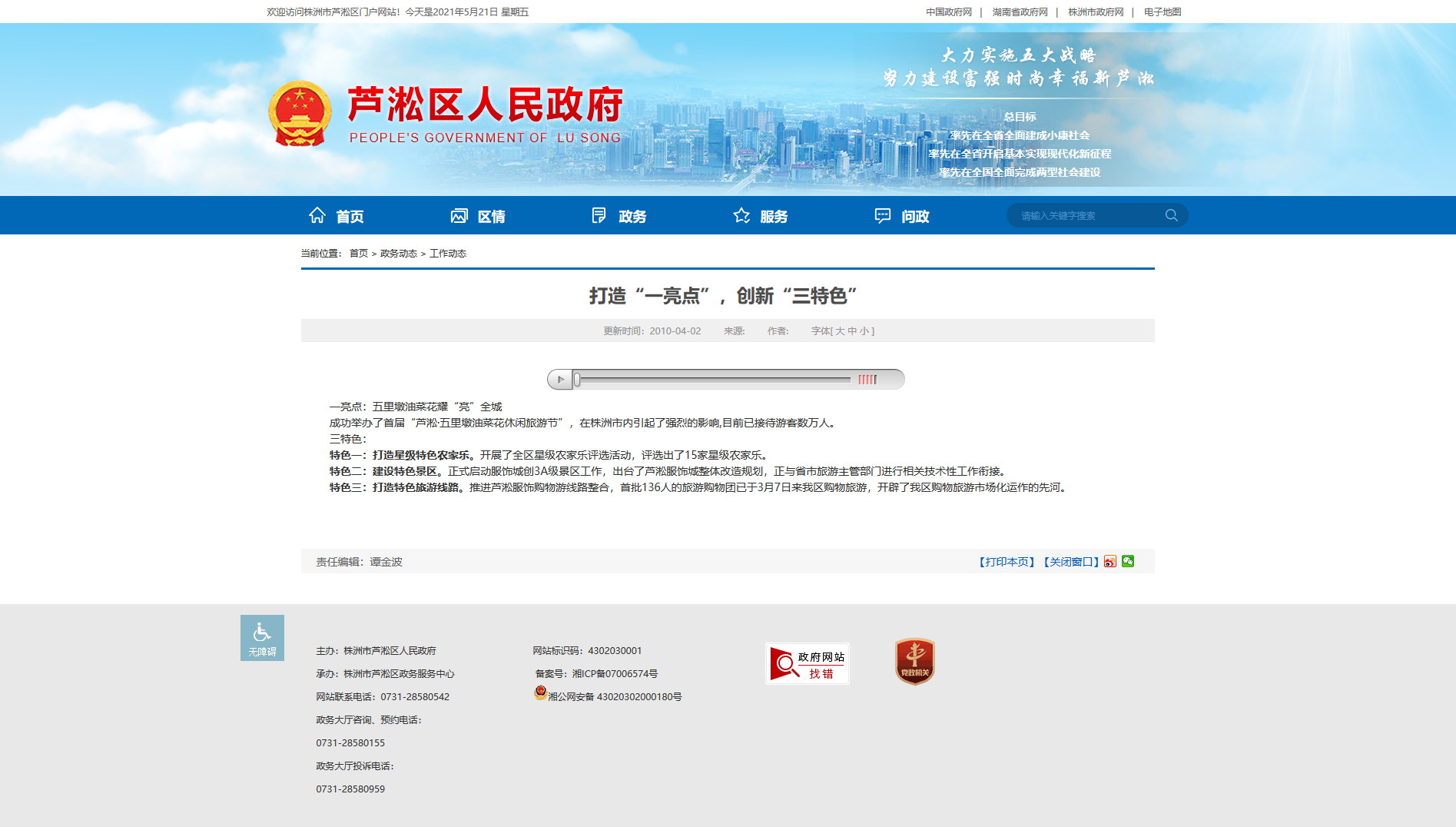Open the government website error report badge

[x=807, y=663]
